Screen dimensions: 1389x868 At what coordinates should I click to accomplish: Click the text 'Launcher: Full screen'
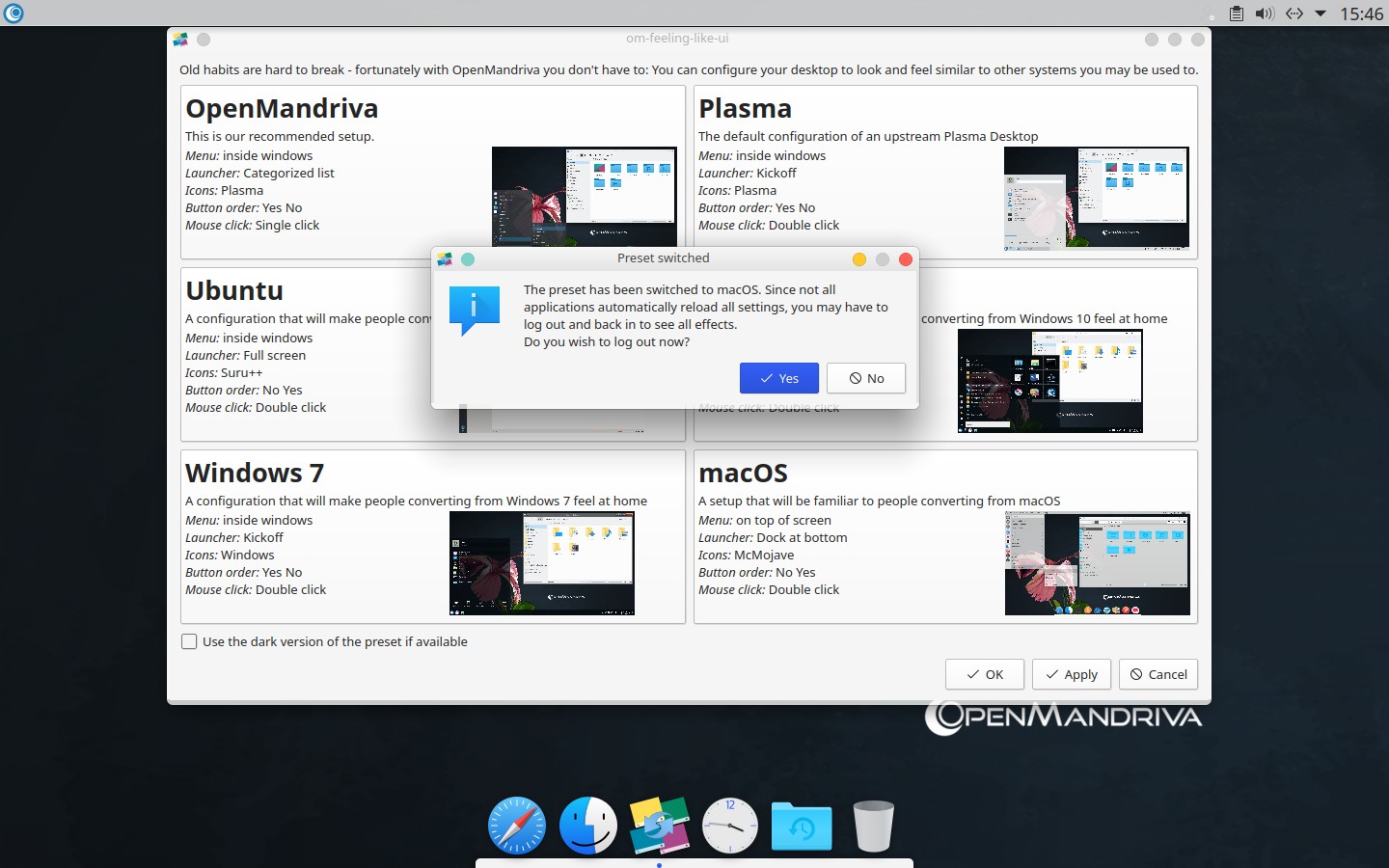coord(246,355)
